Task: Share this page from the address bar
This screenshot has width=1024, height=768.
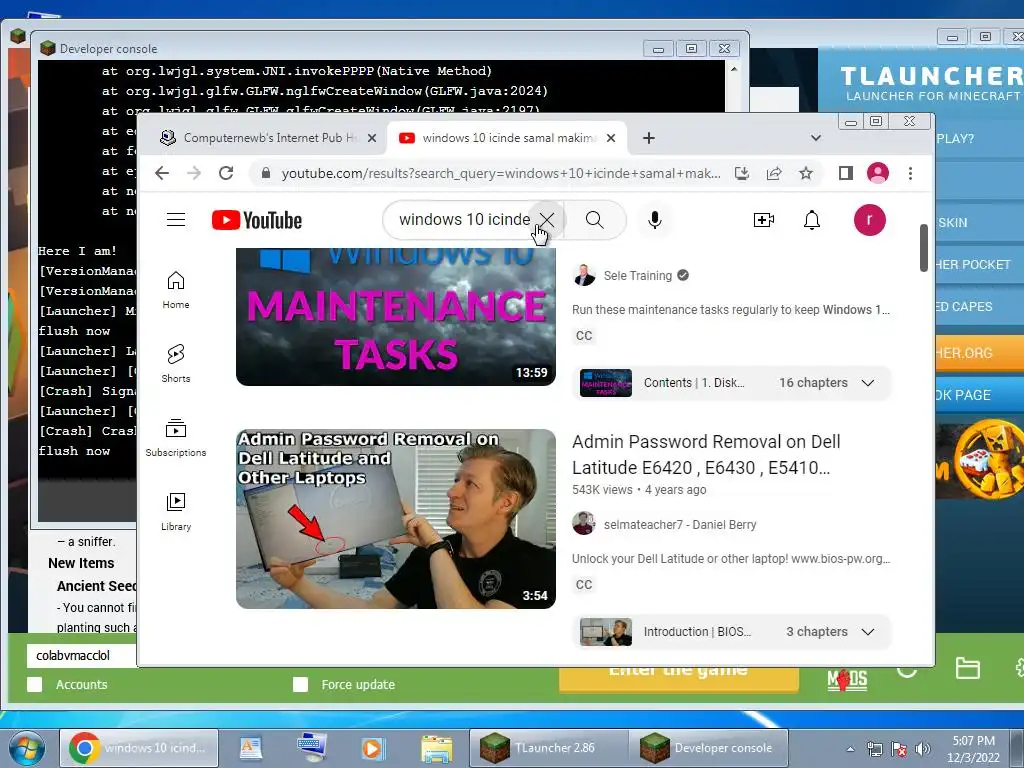Action: point(774,173)
